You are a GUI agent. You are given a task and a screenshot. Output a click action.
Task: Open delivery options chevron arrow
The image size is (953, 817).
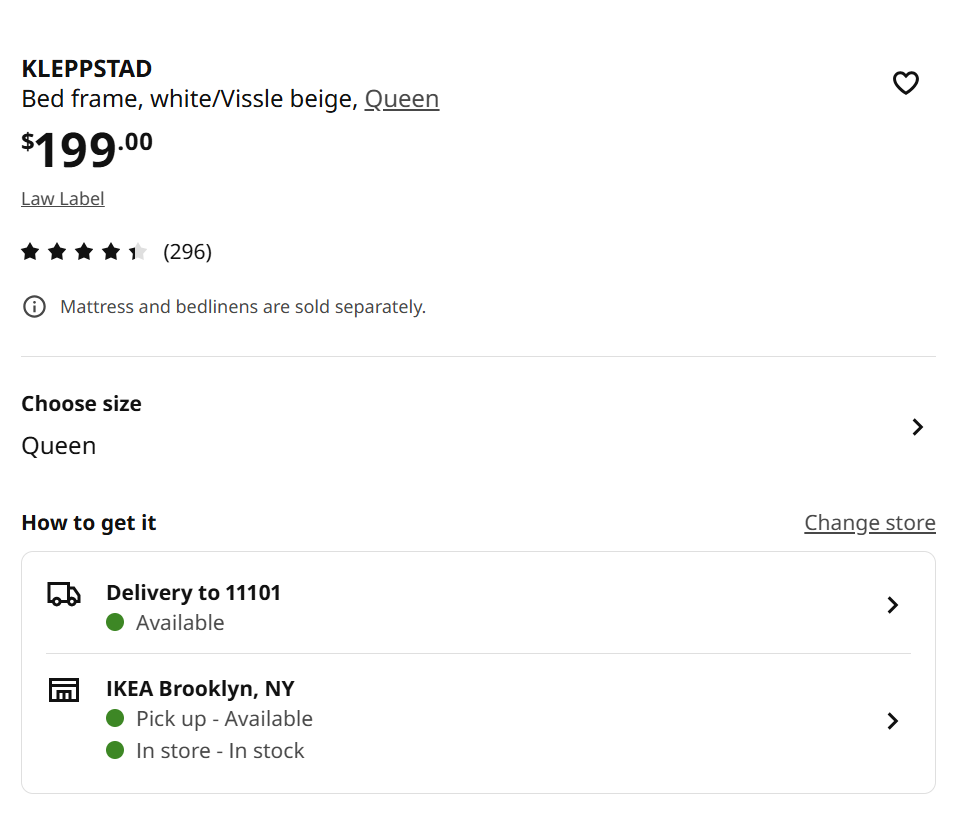coord(893,605)
